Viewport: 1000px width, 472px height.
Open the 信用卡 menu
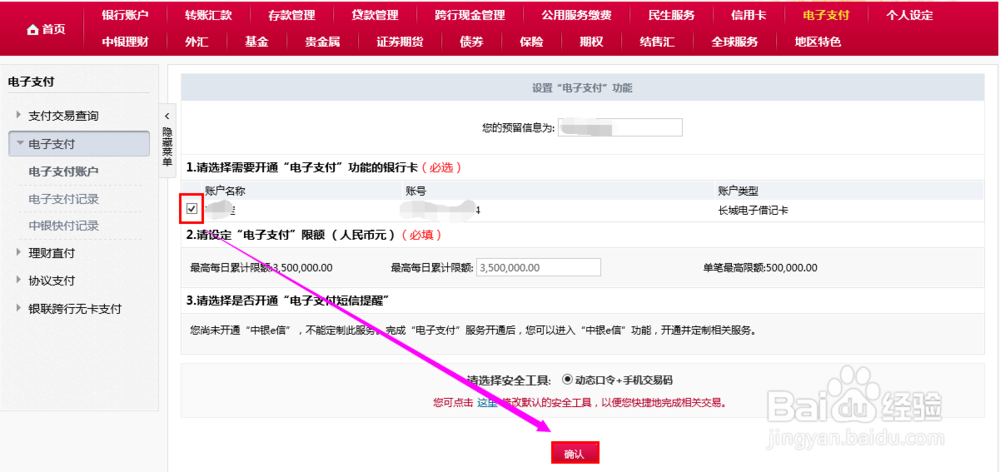pyautogui.click(x=749, y=15)
